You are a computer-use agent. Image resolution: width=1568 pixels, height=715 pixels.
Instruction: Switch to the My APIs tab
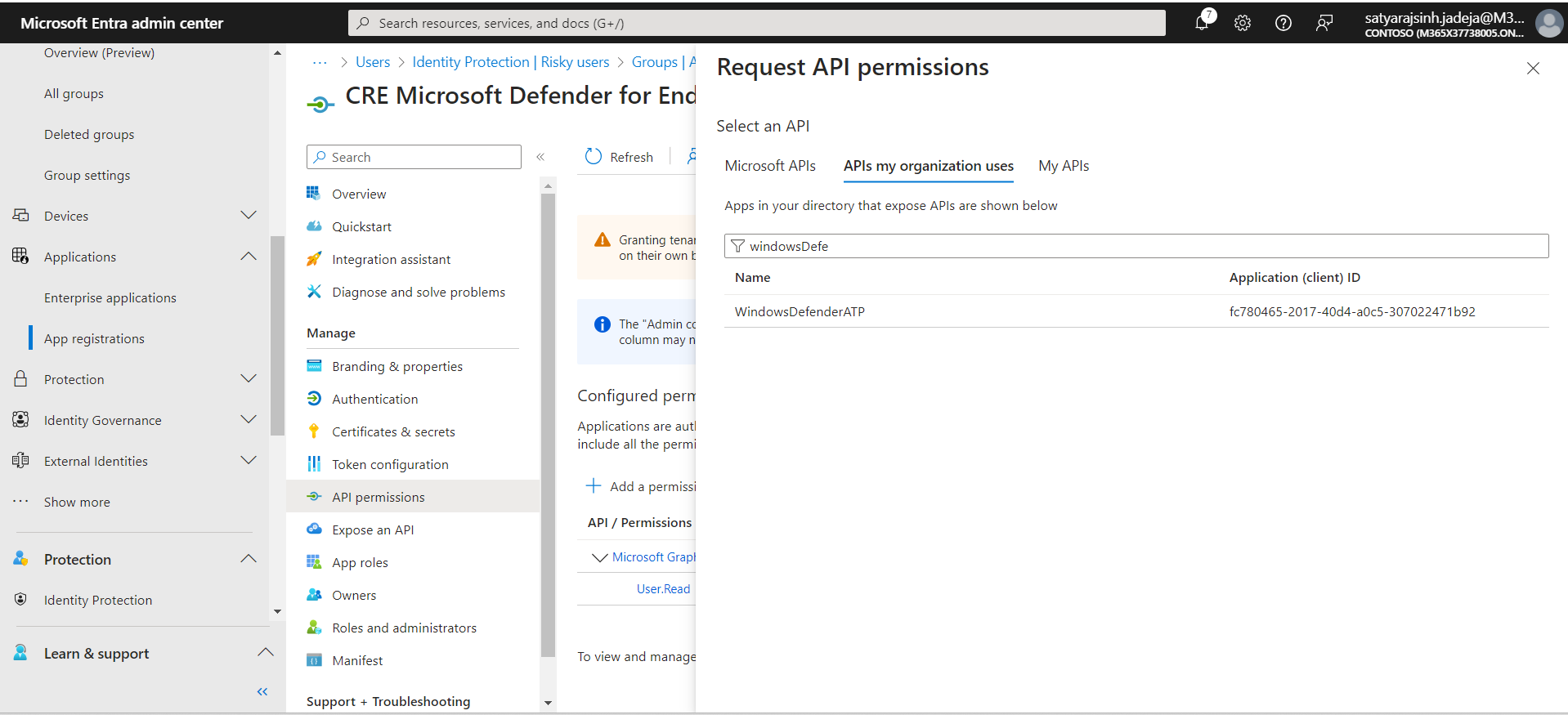[x=1064, y=166]
